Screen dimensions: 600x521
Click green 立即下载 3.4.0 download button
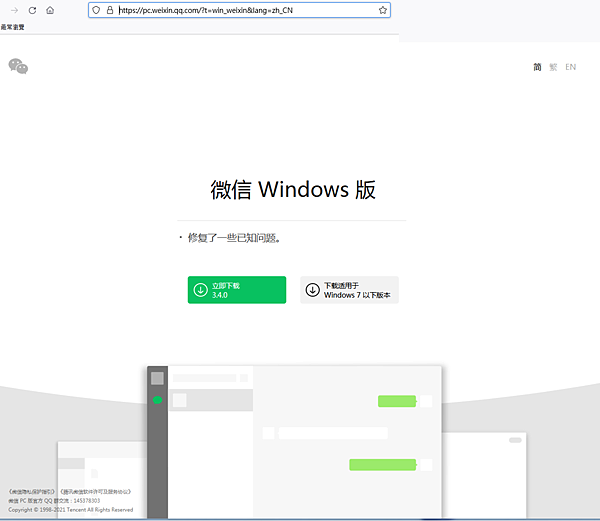237,290
